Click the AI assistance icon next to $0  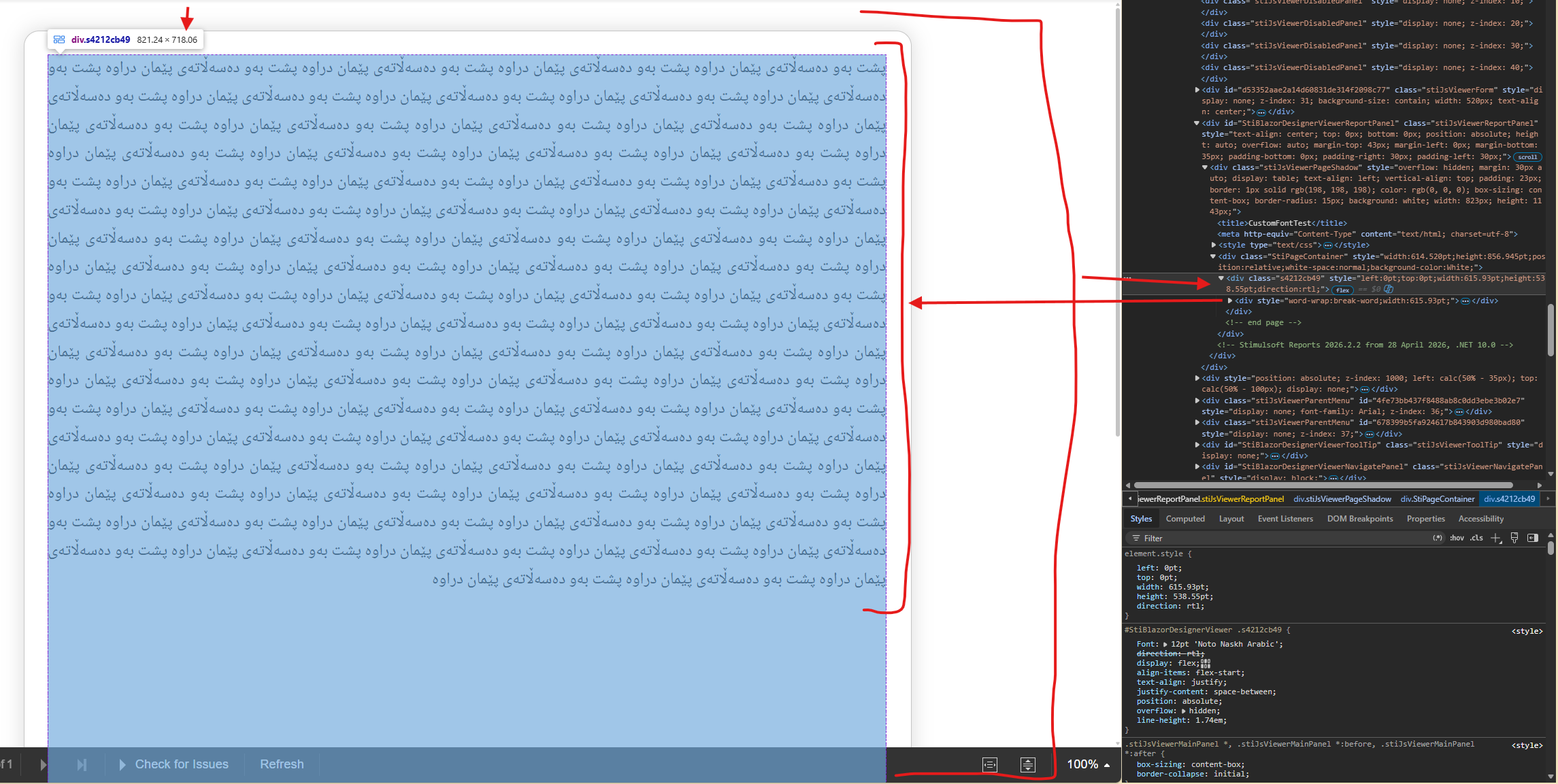(1389, 289)
